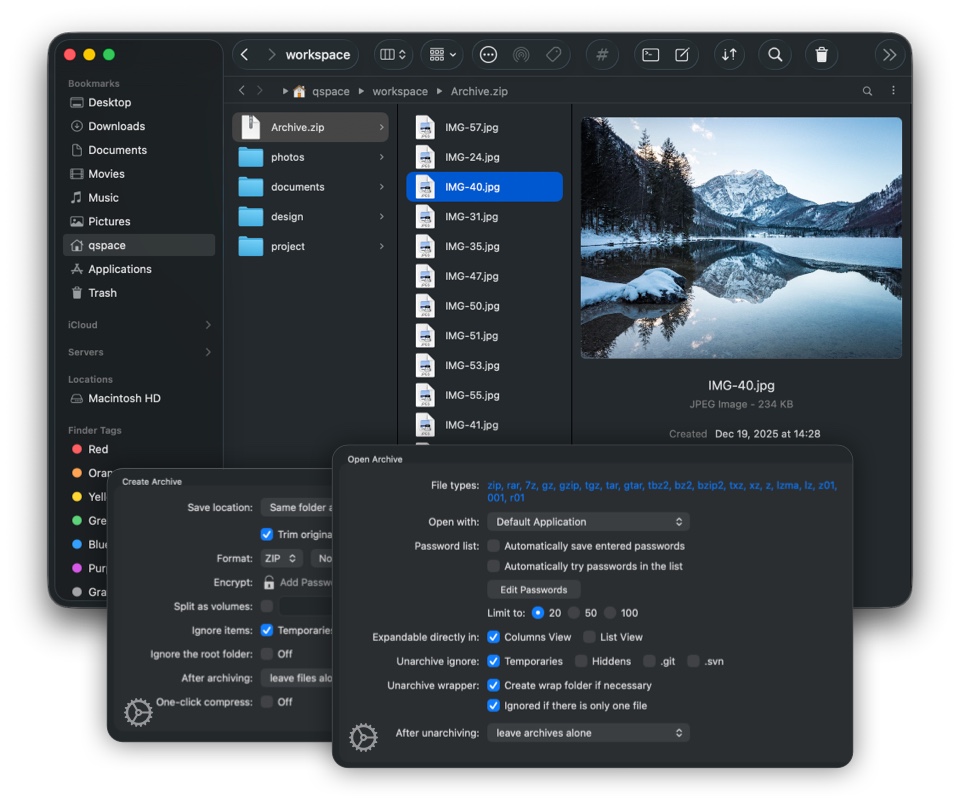Open the After unarchiving dropdown
Screen dimensions: 960x809
click(588, 732)
